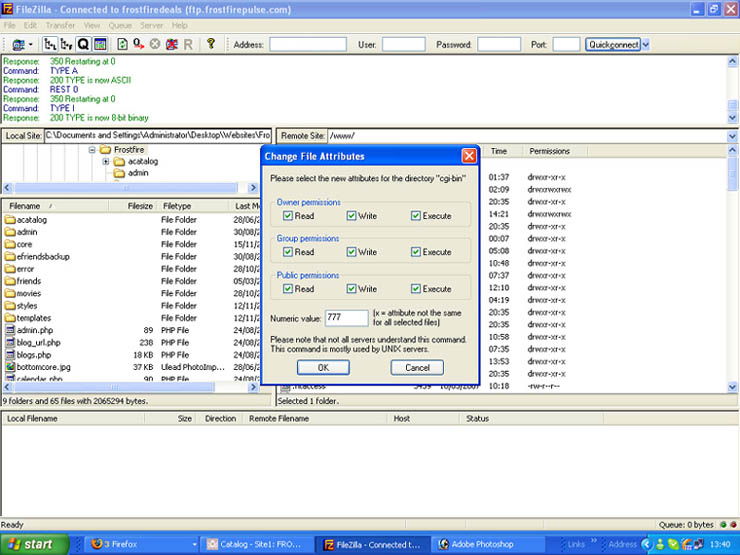Screen dimensions: 740x555
Task: Open the Remote Site path dropdown
Action: (x=732, y=136)
